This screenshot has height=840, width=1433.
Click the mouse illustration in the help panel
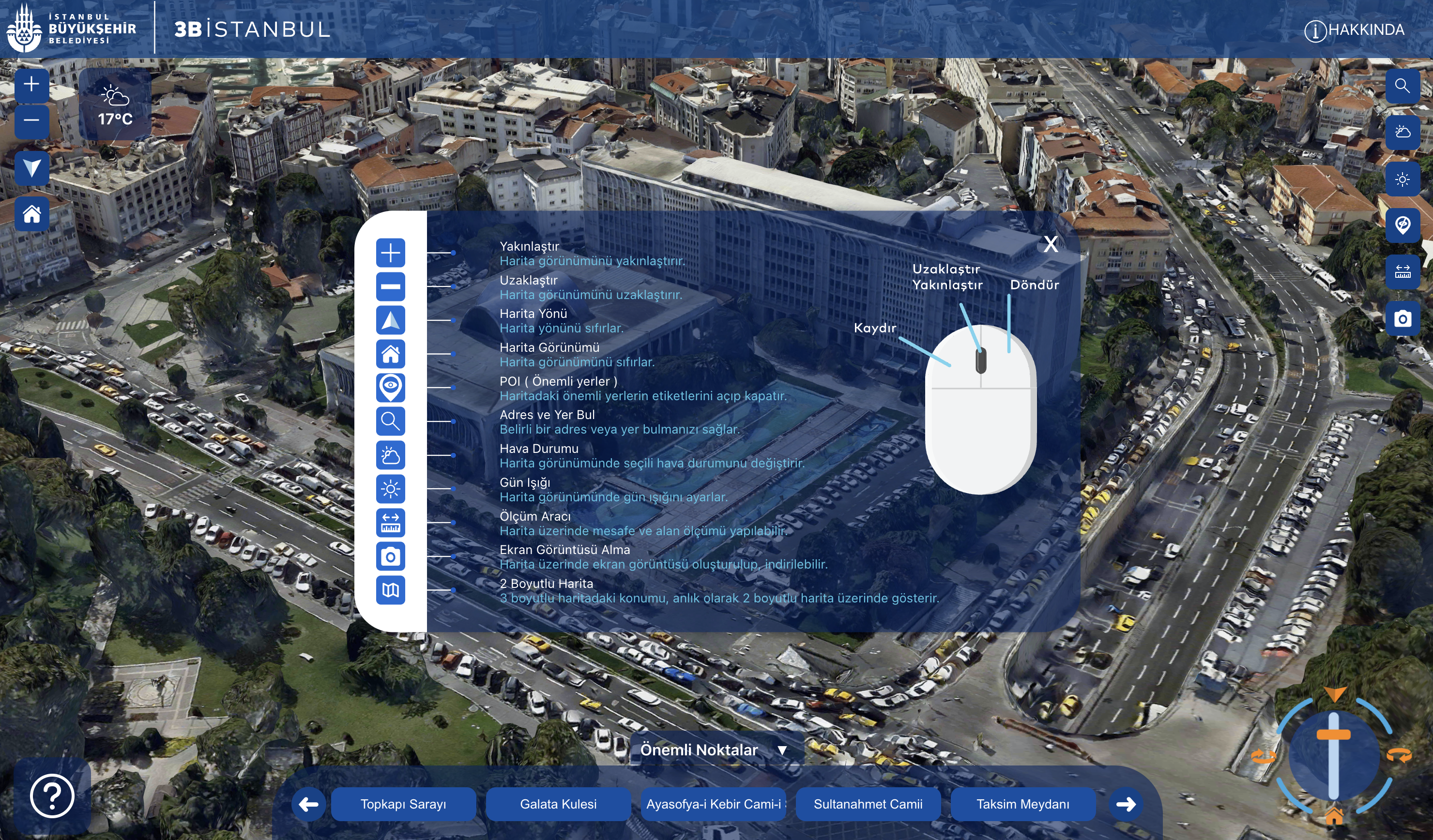pos(981,409)
